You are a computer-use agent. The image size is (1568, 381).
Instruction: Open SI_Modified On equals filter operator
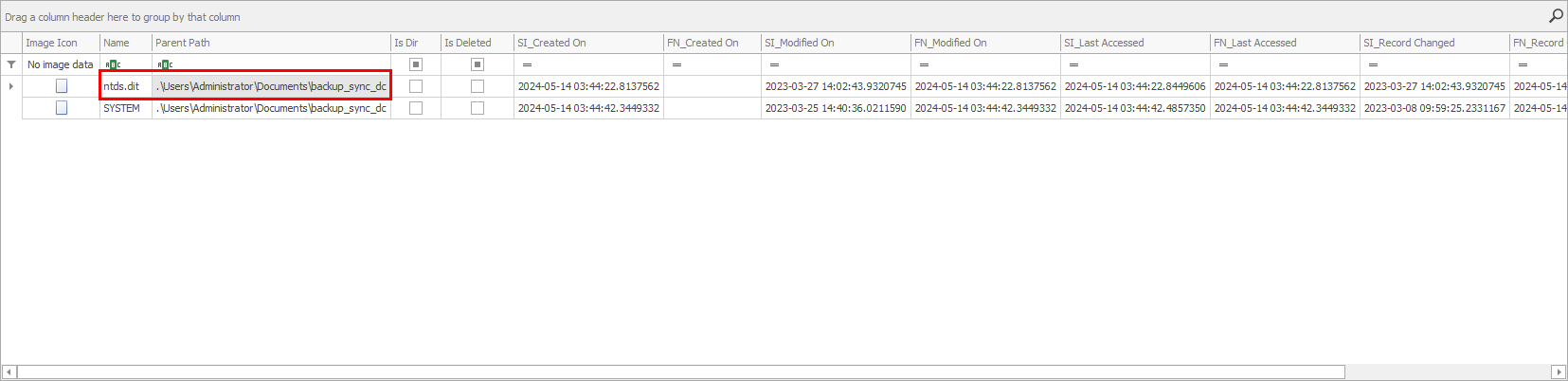pyautogui.click(x=774, y=64)
